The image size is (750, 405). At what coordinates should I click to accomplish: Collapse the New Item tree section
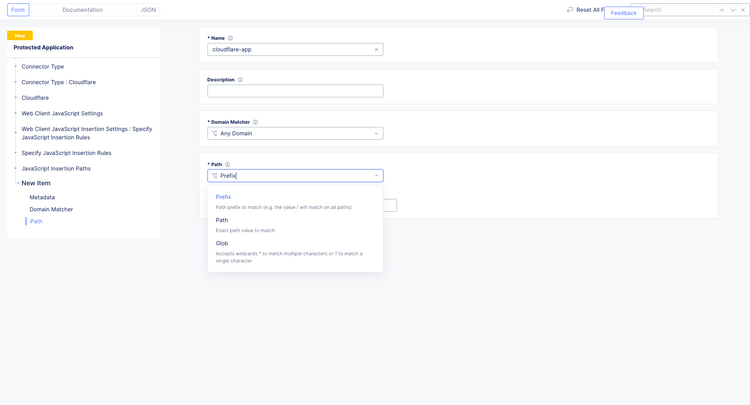coord(18,183)
